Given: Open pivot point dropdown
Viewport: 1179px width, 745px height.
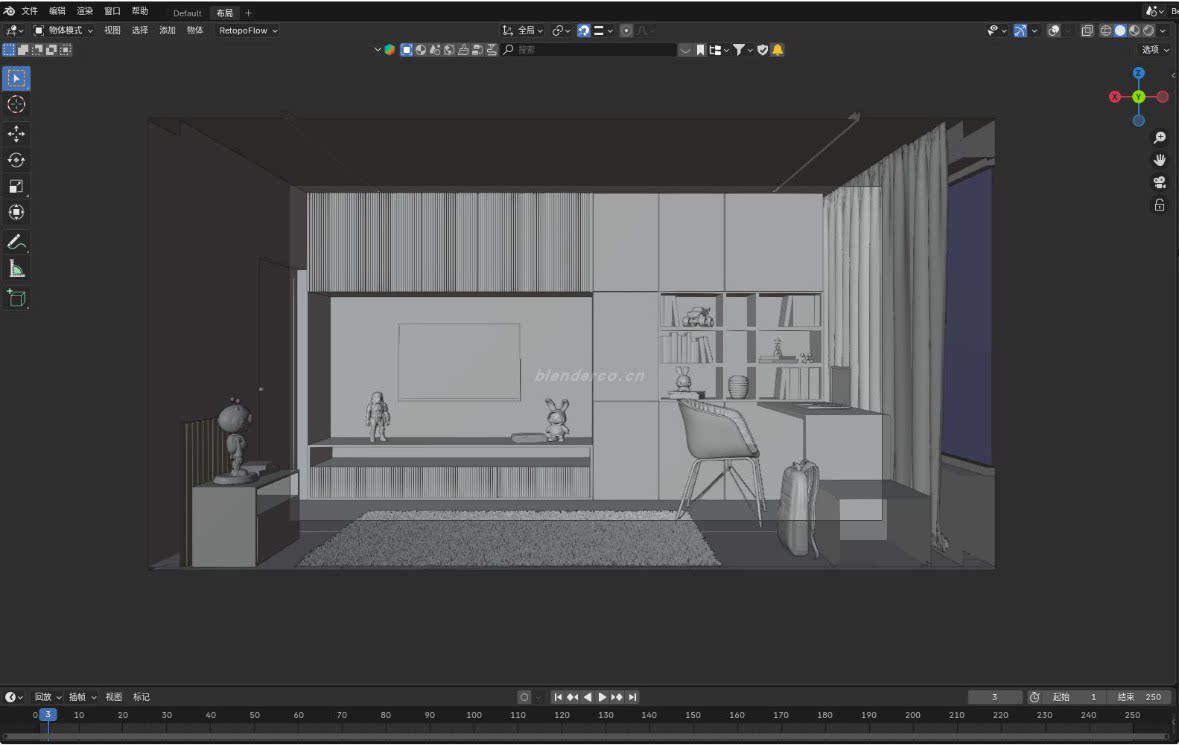Looking at the screenshot, I should (561, 31).
